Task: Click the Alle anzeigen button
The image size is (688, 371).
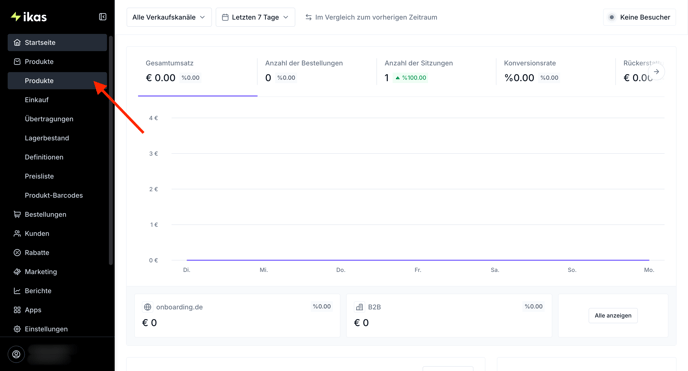Action: (x=613, y=315)
